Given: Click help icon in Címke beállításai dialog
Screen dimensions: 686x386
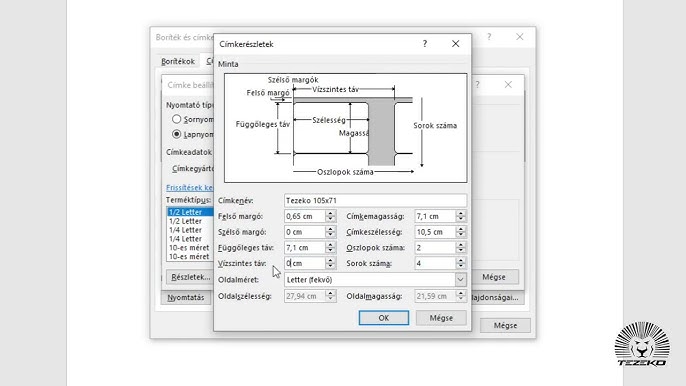Looking at the screenshot, I should point(477,84).
